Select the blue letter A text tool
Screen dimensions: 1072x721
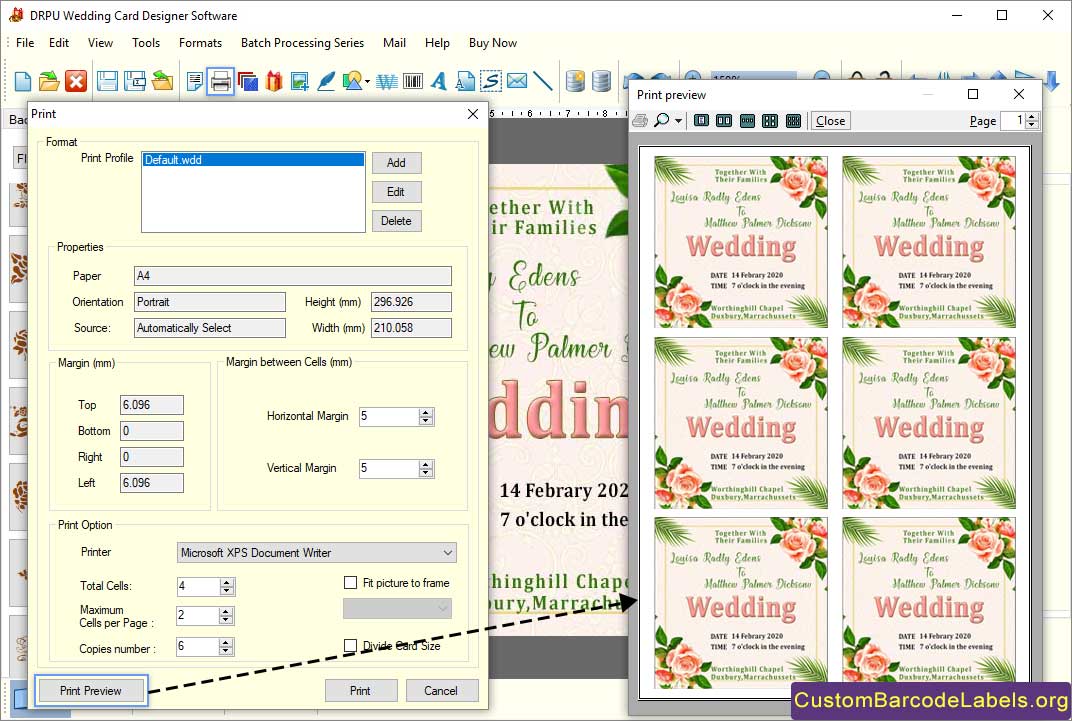[439, 81]
